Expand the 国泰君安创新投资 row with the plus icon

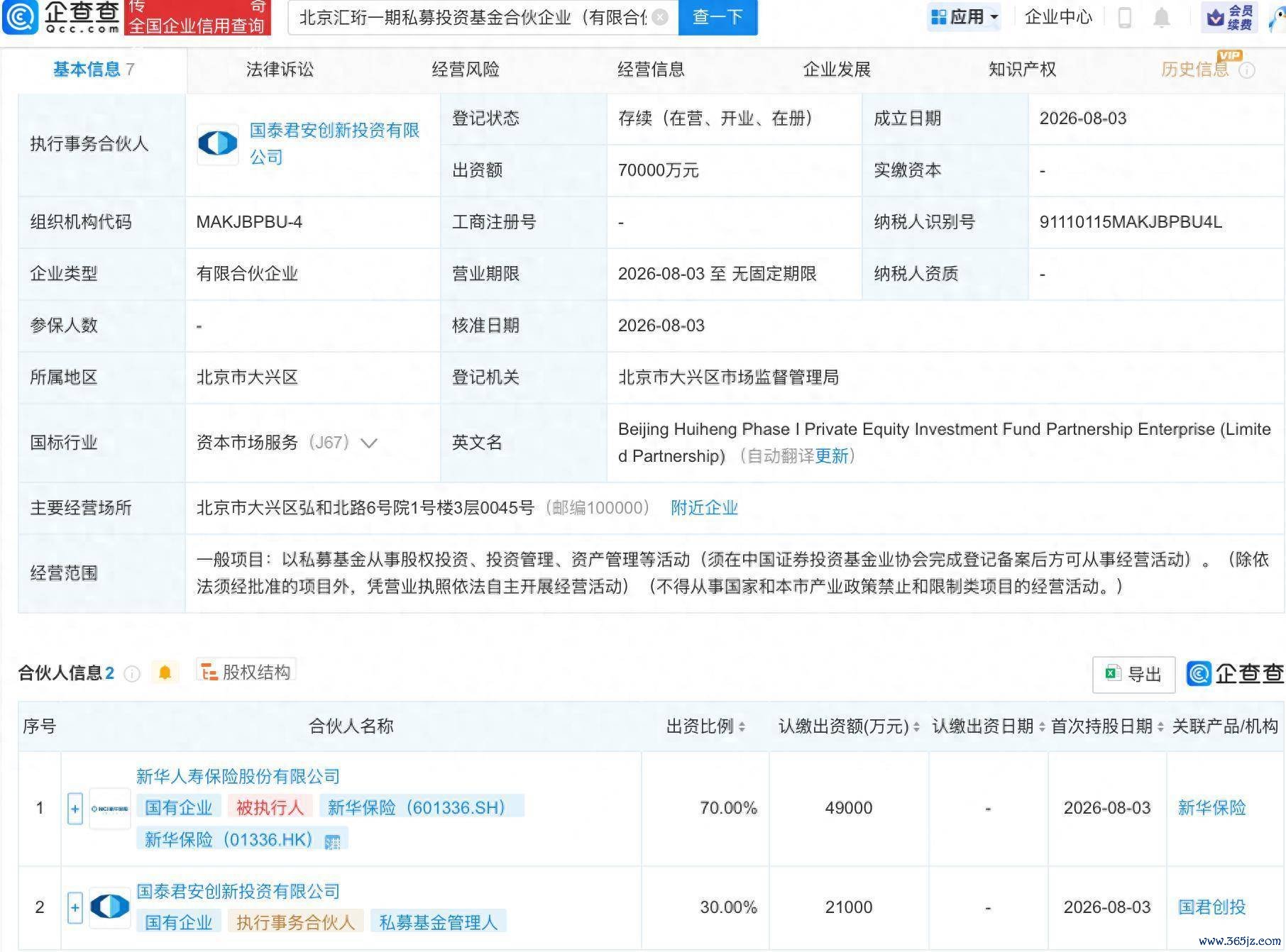[75, 908]
